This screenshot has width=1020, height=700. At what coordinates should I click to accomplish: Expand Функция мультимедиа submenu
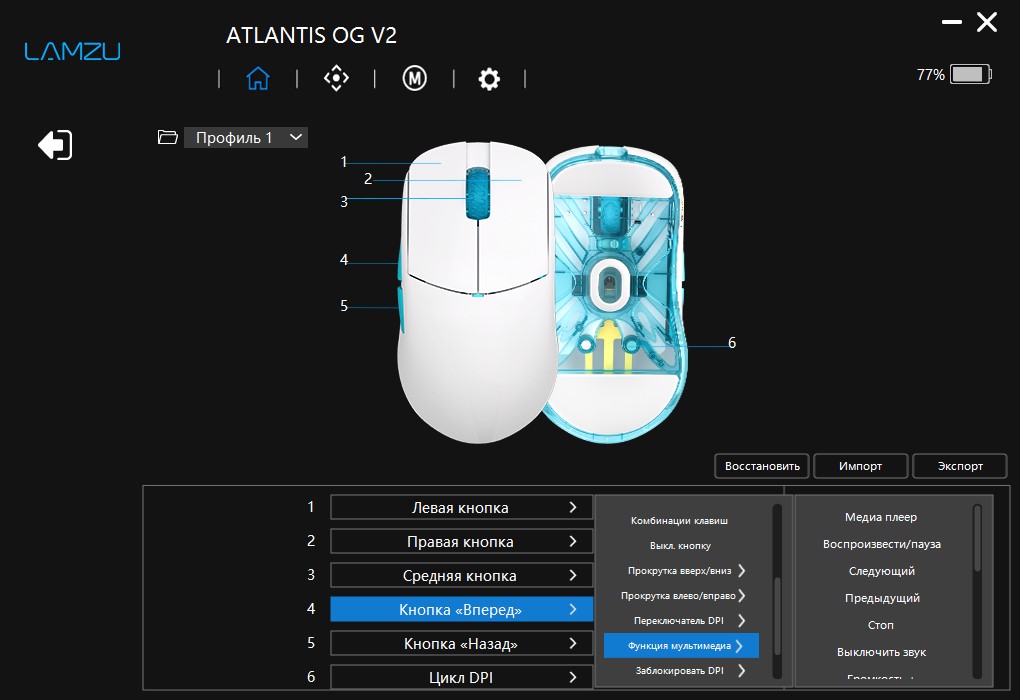click(681, 645)
